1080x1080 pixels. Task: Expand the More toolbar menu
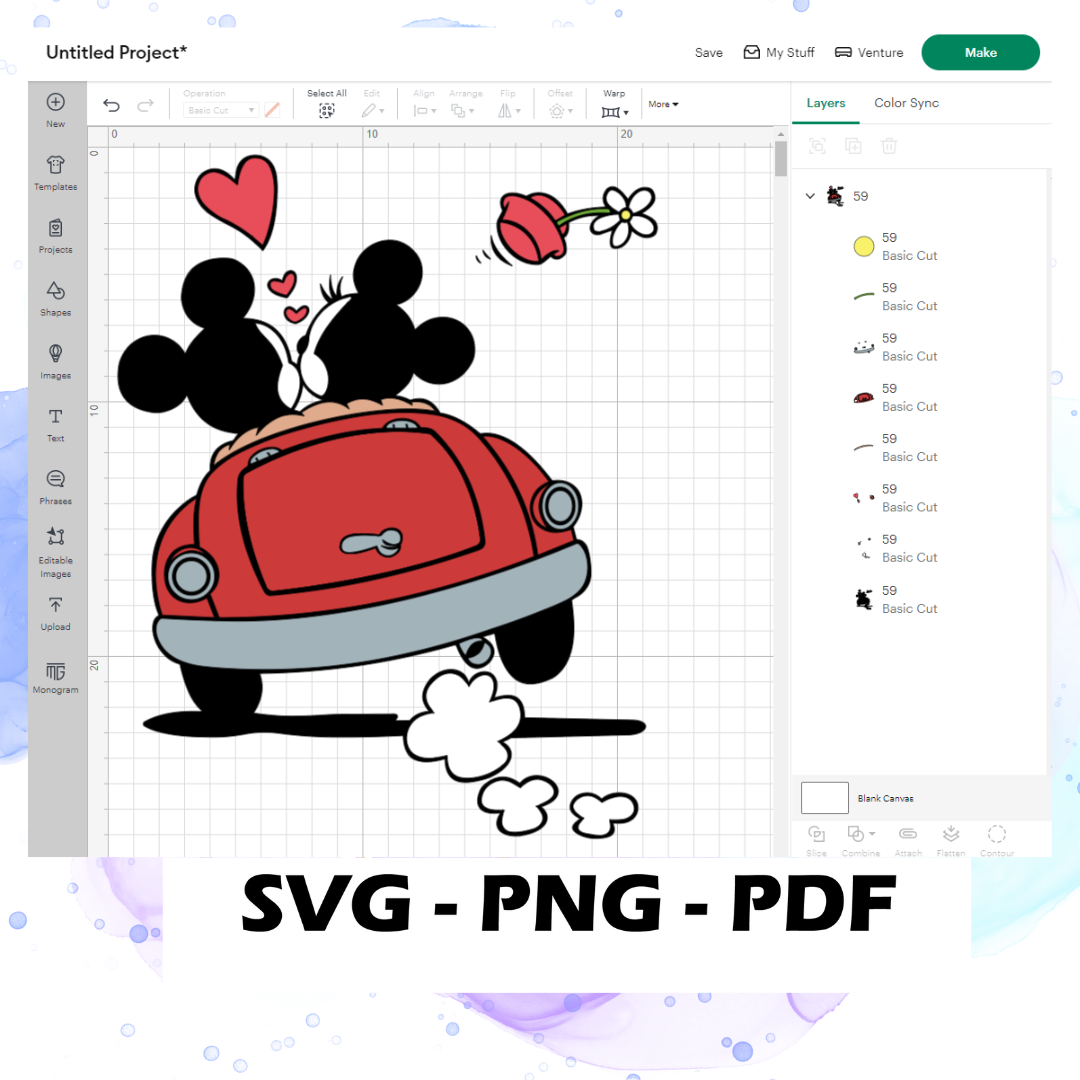pos(663,104)
